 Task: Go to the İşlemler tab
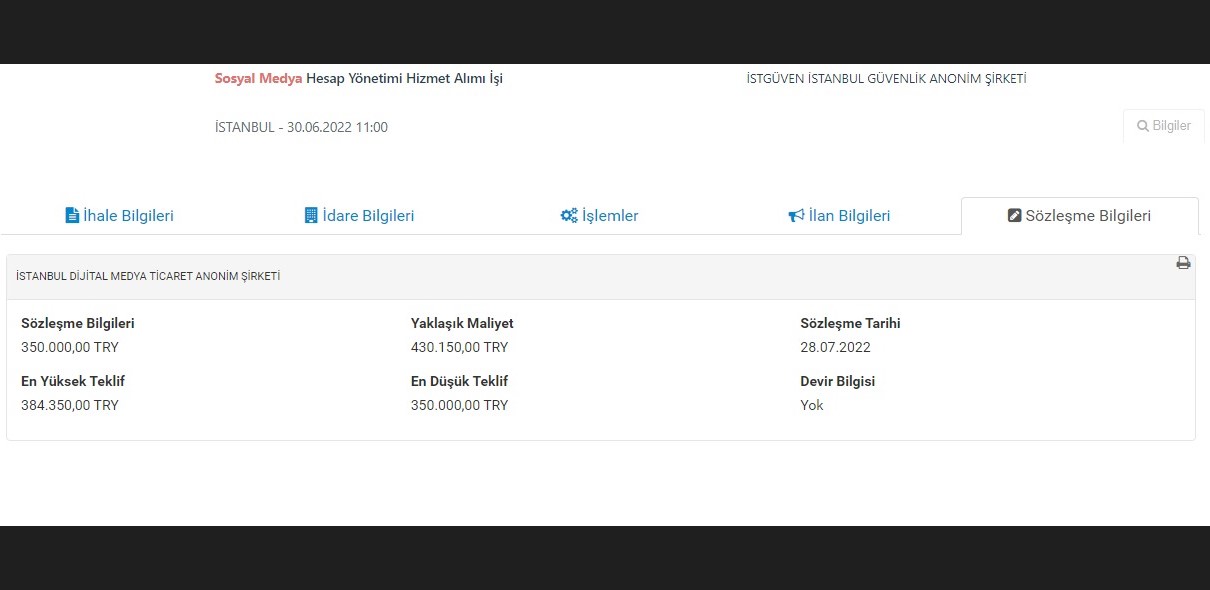(x=610, y=216)
